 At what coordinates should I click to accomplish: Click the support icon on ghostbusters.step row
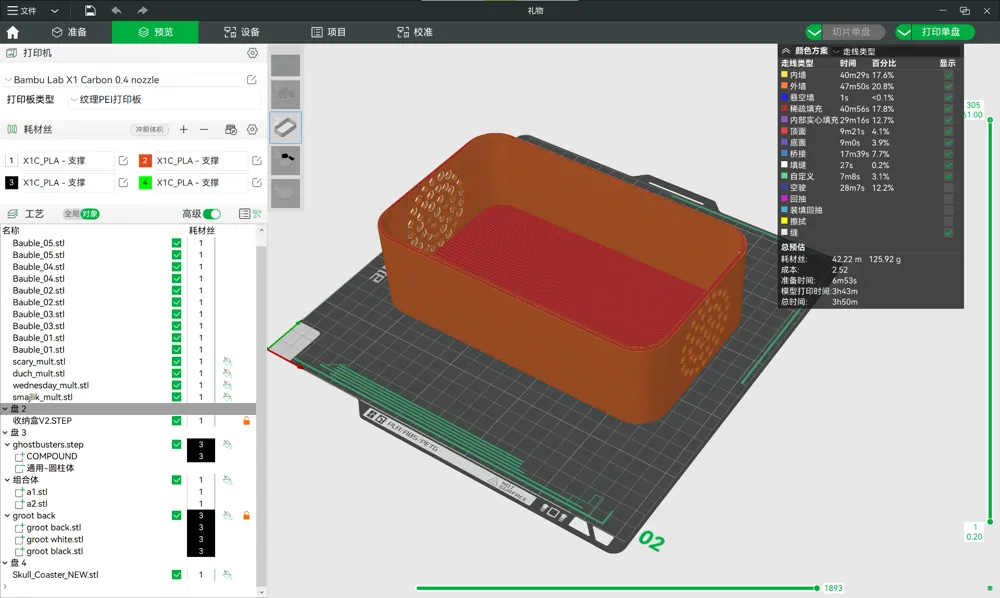tap(228, 444)
